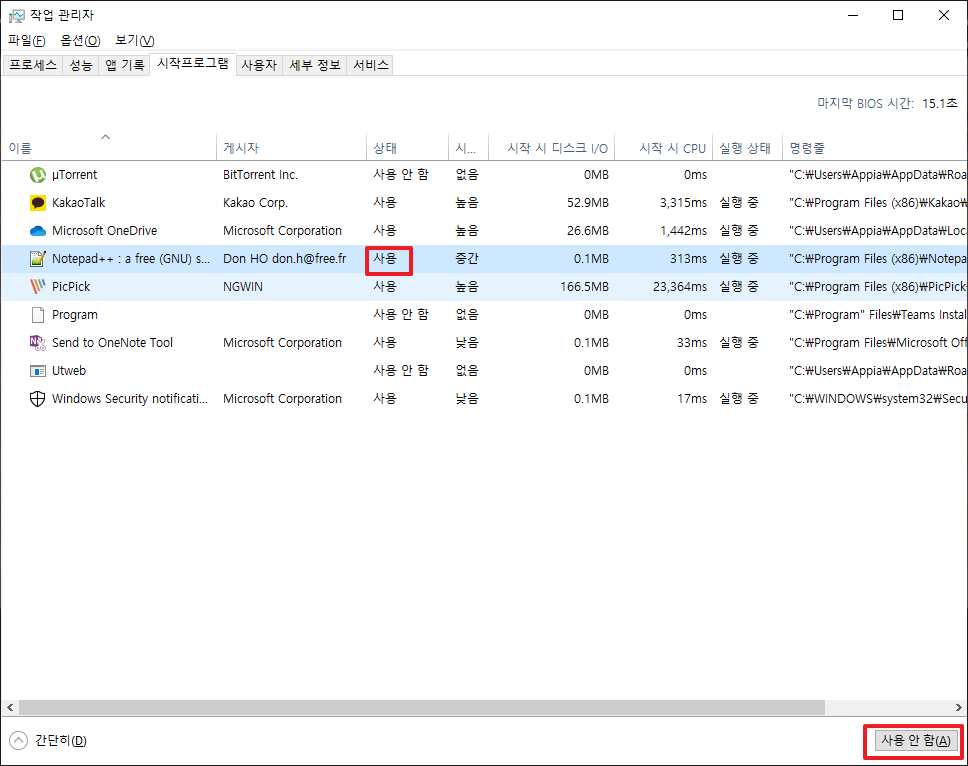Click the Send to OneNote Tool icon

coord(38,343)
